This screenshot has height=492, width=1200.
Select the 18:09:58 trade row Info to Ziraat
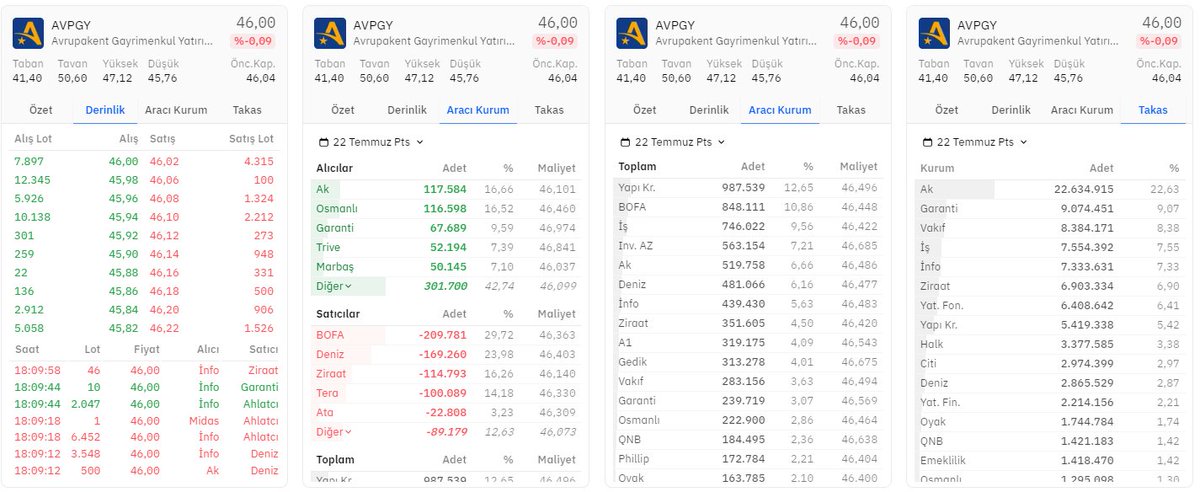pos(145,370)
